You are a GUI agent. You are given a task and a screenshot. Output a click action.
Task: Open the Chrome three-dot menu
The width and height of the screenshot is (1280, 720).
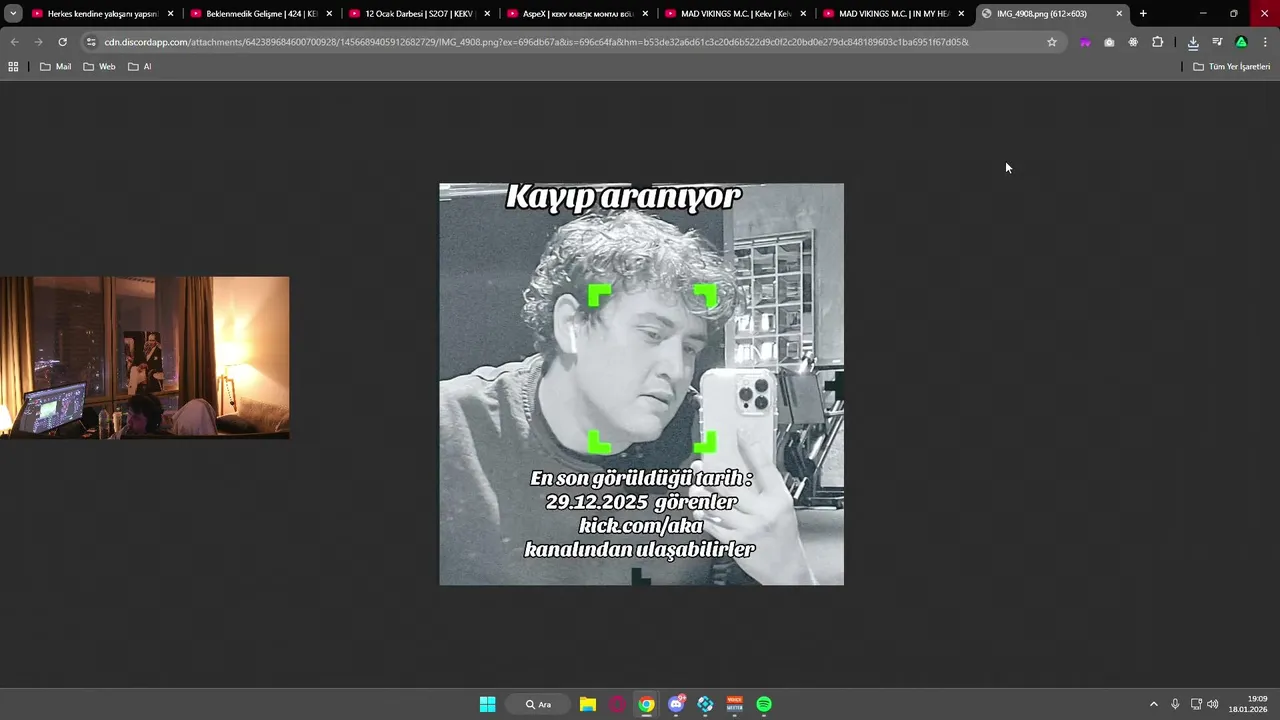pyautogui.click(x=1265, y=42)
